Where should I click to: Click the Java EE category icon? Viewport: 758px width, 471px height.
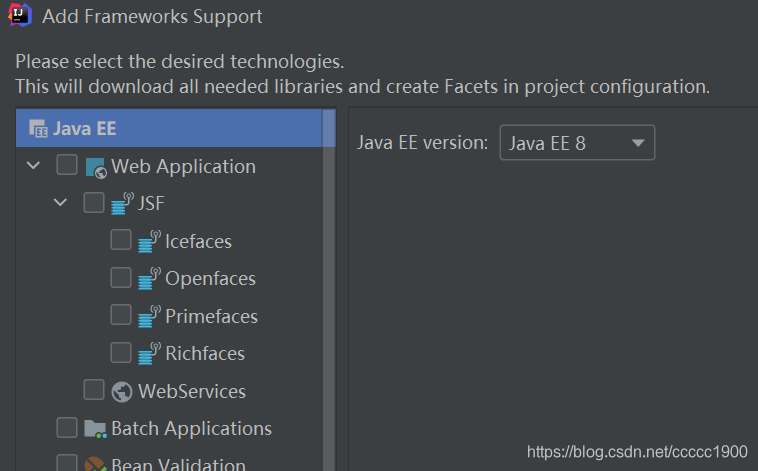point(38,129)
